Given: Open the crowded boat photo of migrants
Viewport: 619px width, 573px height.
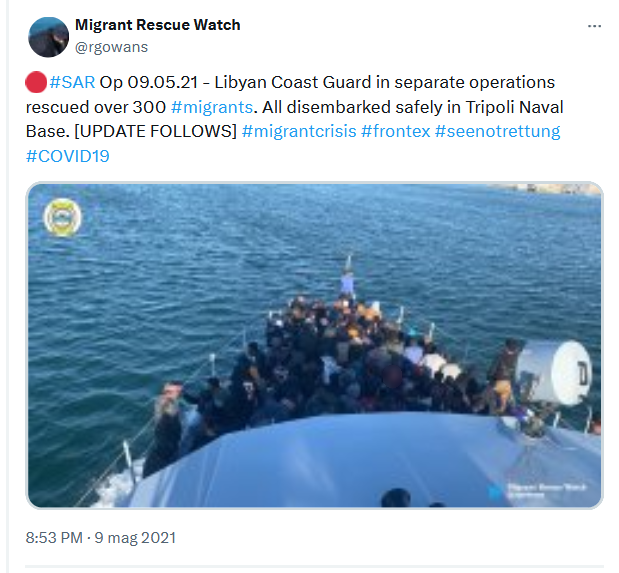Looking at the screenshot, I should 315,345.
